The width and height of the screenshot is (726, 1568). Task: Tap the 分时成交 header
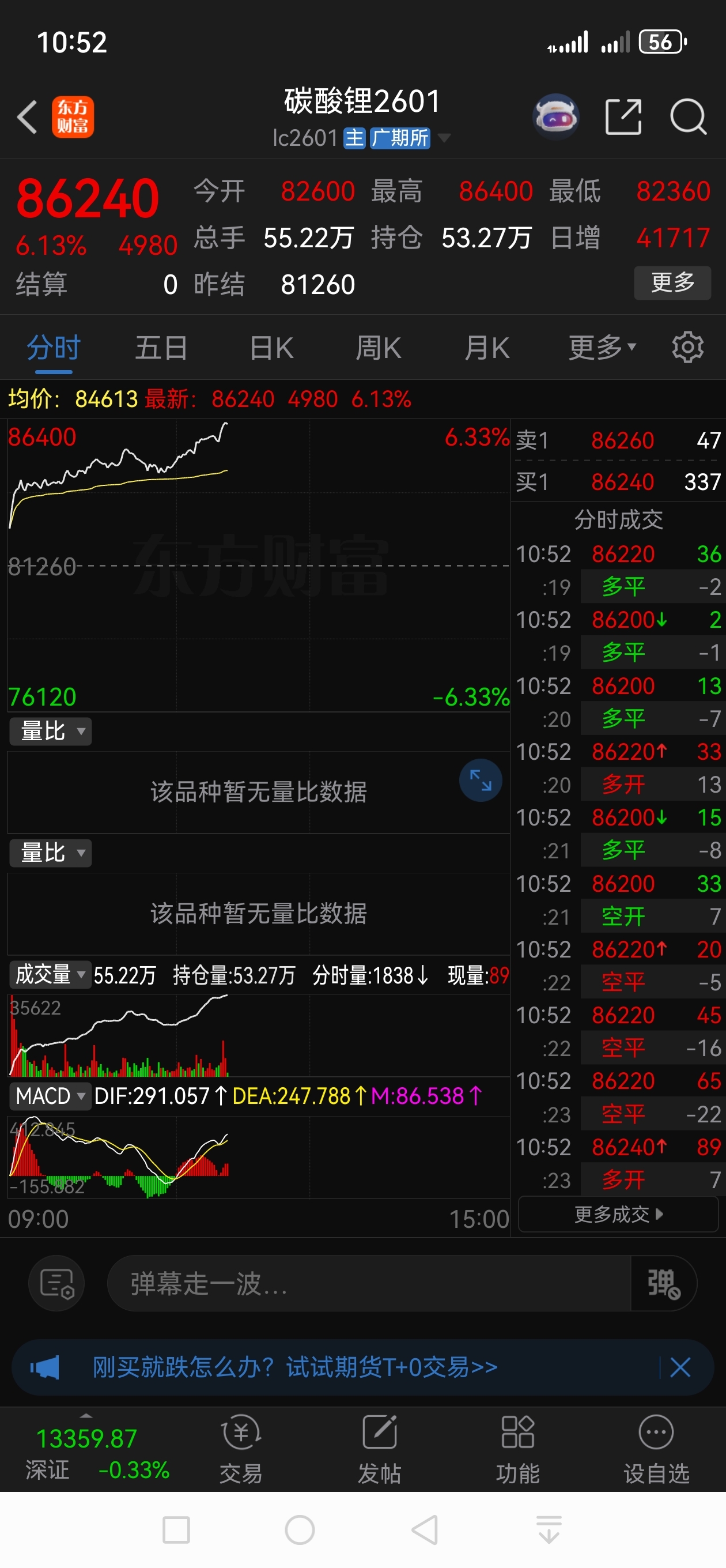click(x=618, y=519)
